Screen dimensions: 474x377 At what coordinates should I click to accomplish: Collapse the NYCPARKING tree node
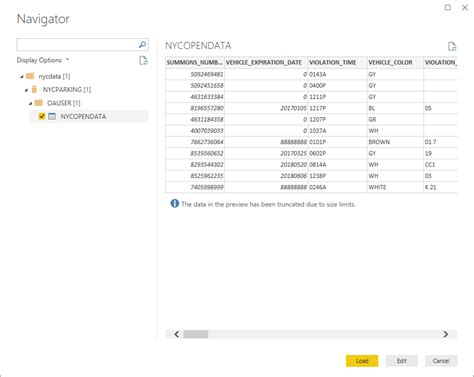point(26,90)
